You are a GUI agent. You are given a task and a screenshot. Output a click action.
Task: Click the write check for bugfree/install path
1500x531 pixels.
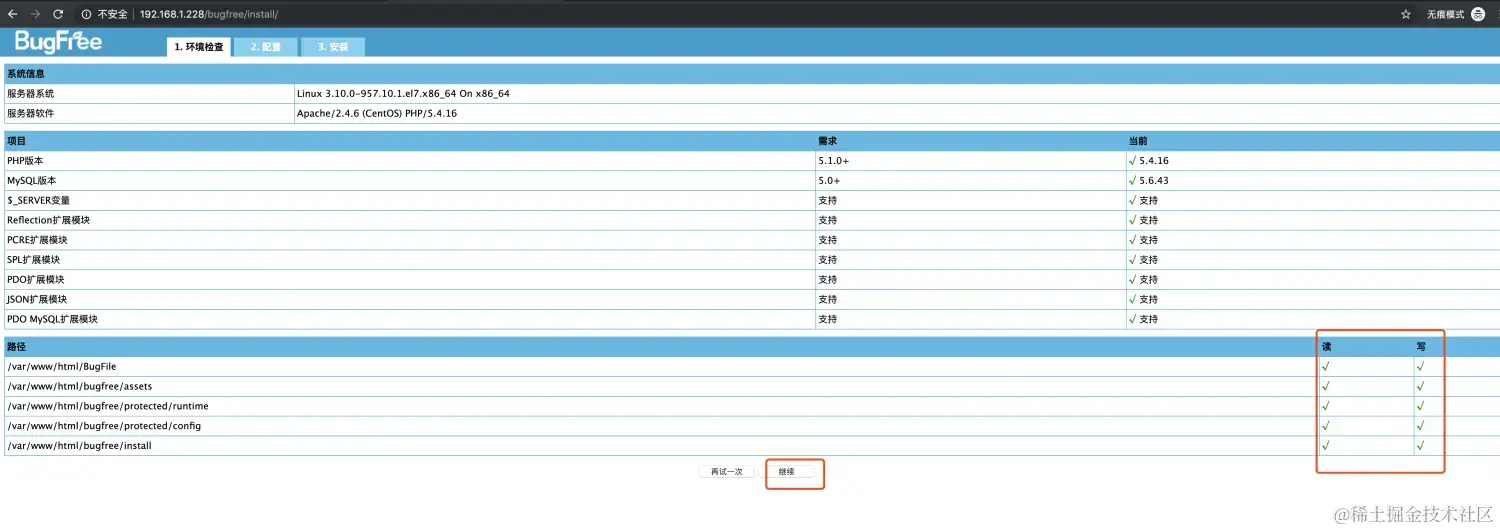pos(1420,446)
